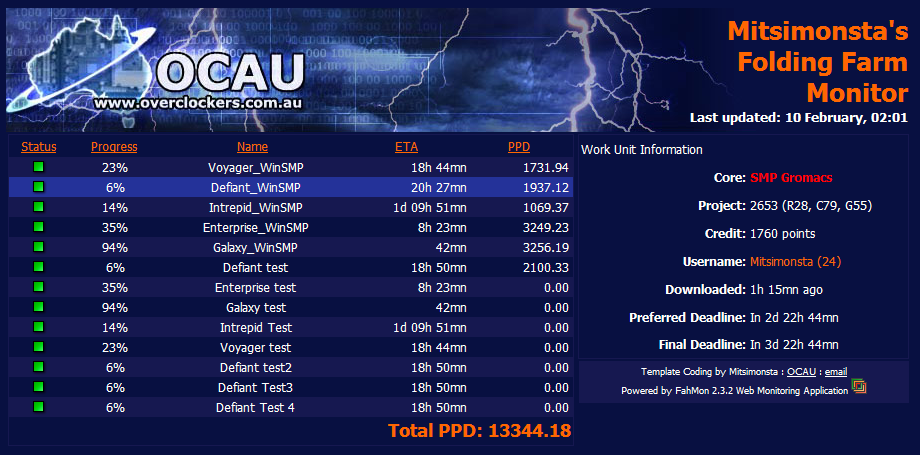Screen dimensions: 920x455
Task: Click Galaxy_WinSMP's 94% progress value
Action: (114, 248)
